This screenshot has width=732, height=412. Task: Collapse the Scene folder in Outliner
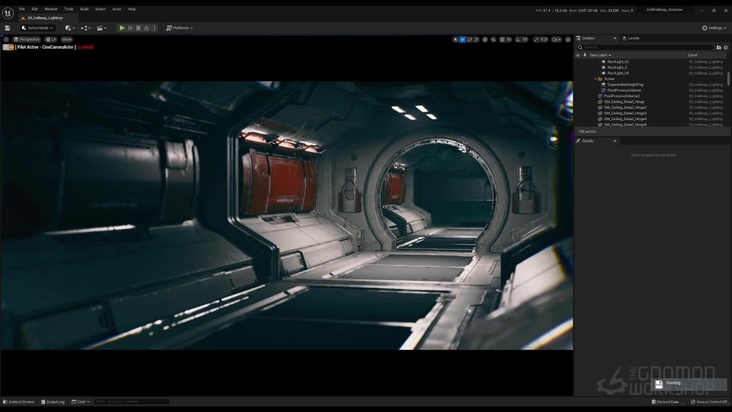pos(595,79)
